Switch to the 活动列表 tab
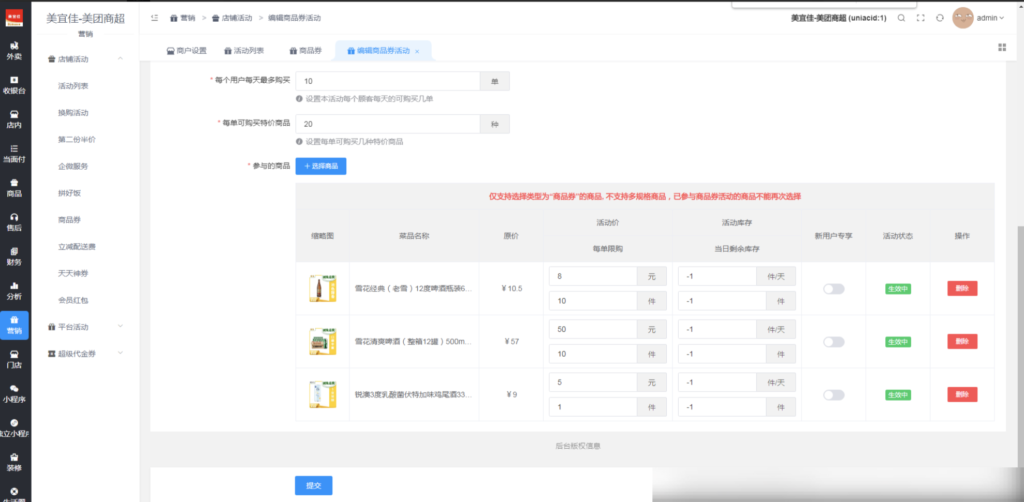Image resolution: width=1024 pixels, height=502 pixels. tap(244, 51)
